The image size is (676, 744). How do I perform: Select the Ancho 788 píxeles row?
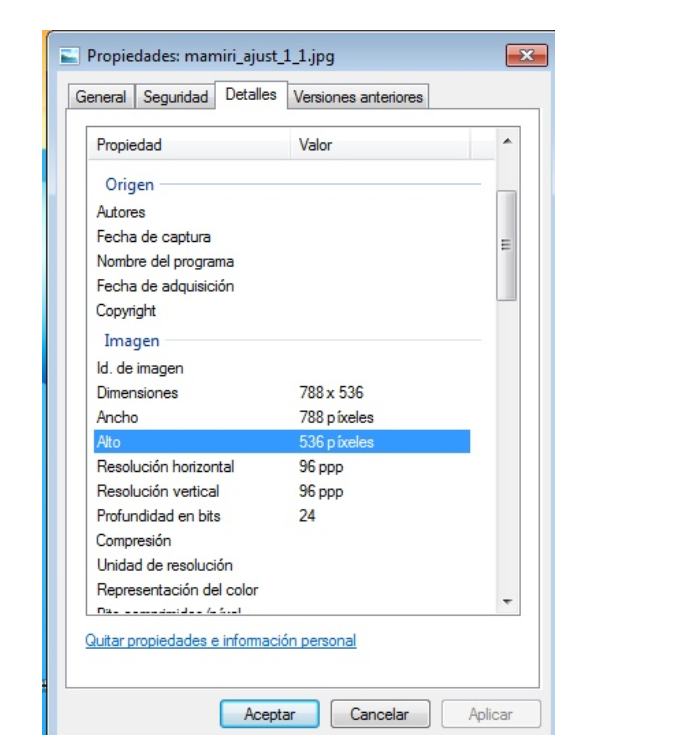click(280, 417)
